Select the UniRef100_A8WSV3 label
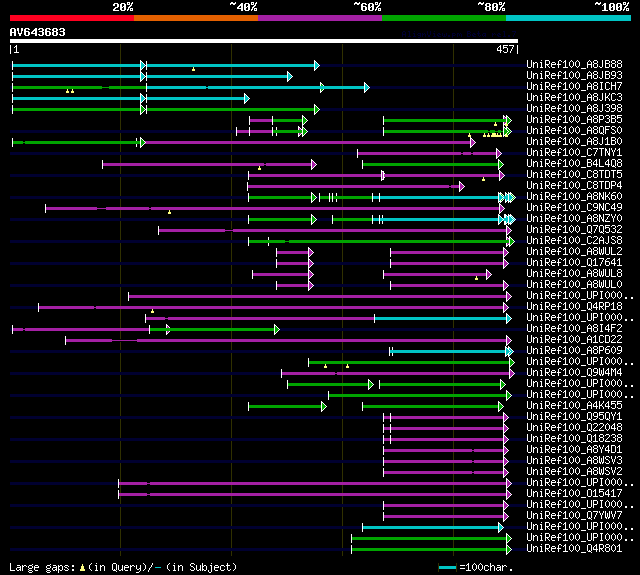640x575 pixels. click(574, 460)
